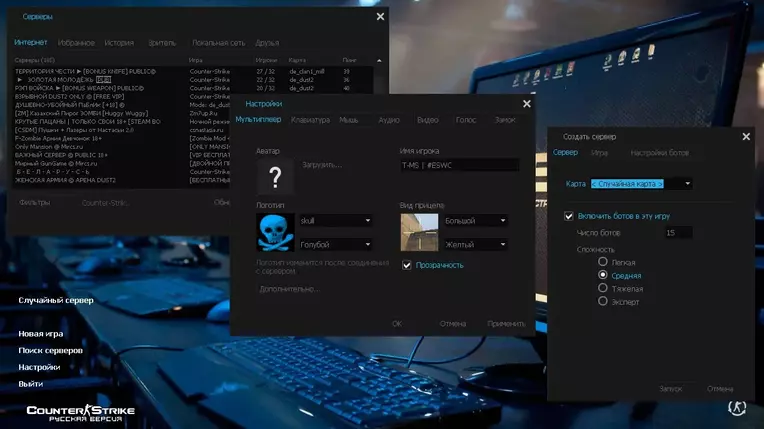This screenshot has width=764, height=429.
Task: Click the Игроки column header
Action: tap(267, 60)
